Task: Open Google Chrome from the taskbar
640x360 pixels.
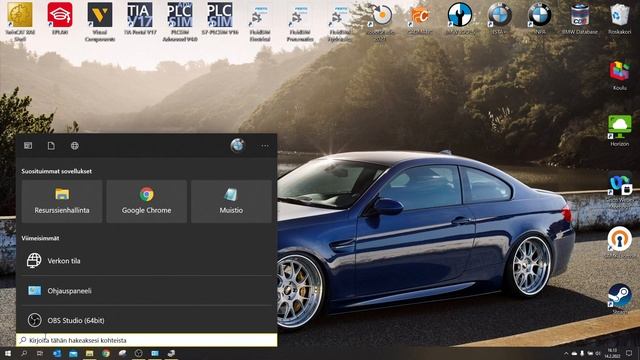Action: click(106, 353)
